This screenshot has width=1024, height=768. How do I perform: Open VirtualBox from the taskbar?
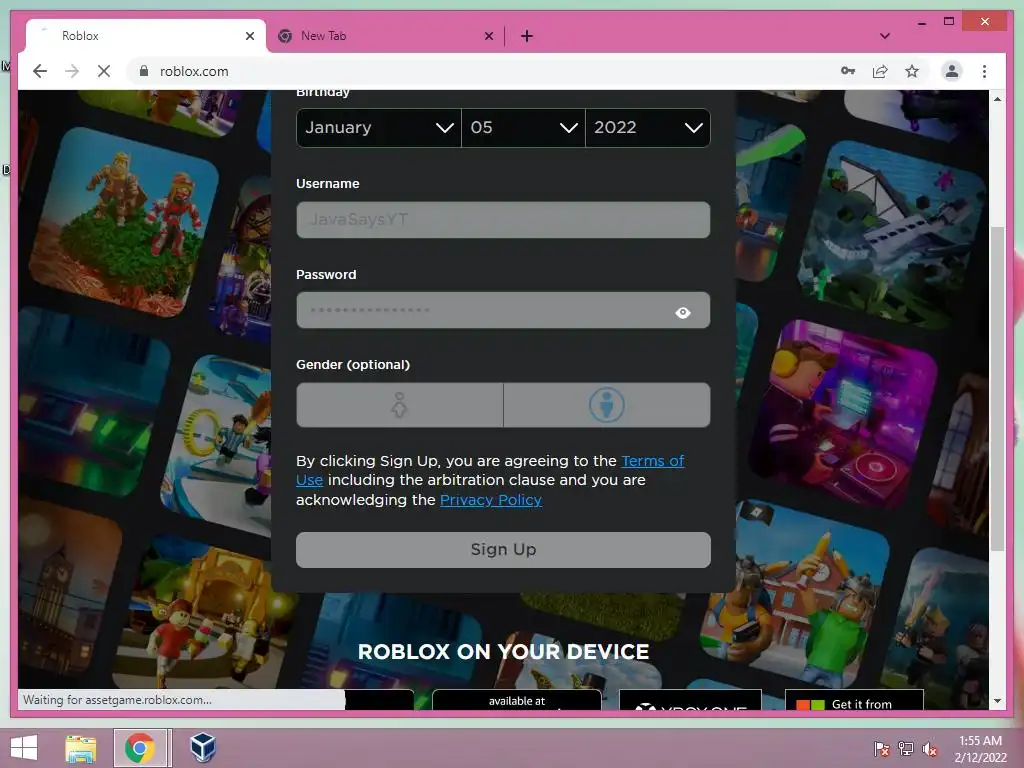coord(202,748)
